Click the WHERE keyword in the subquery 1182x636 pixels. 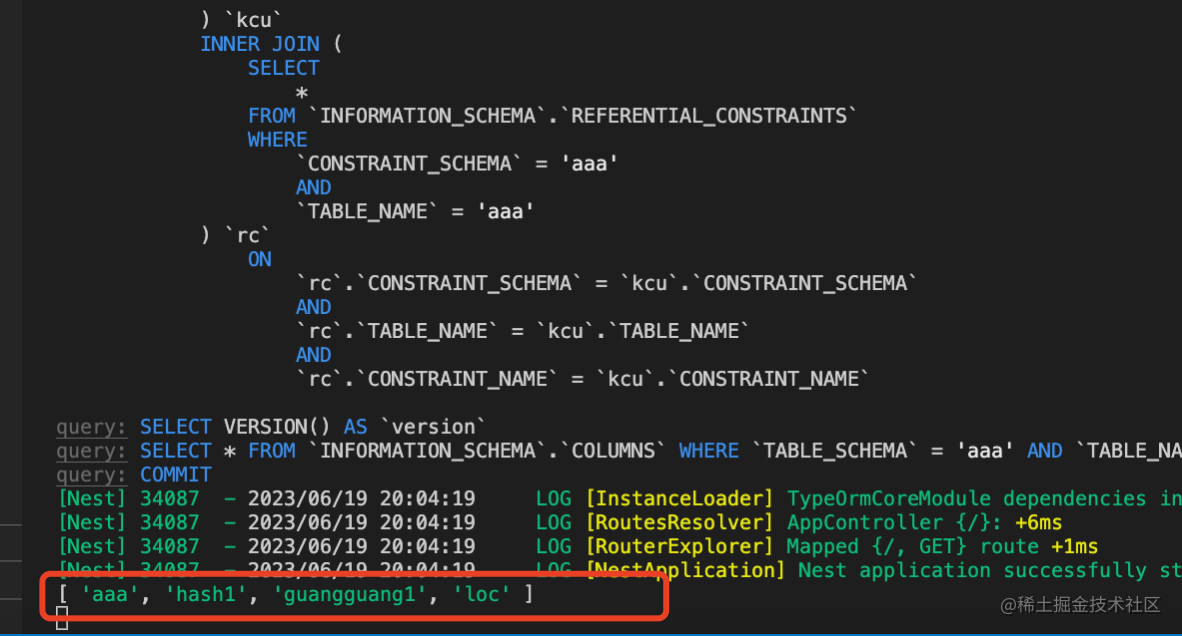tap(277, 139)
